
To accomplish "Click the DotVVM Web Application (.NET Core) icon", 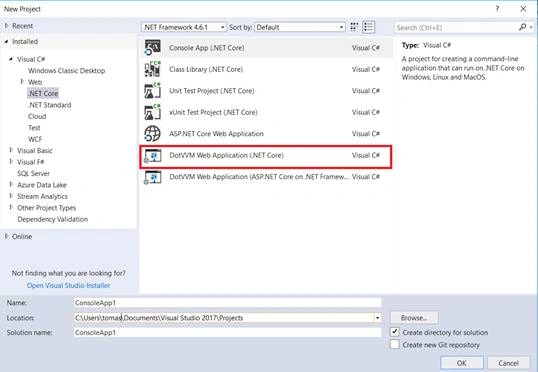I will 152,155.
